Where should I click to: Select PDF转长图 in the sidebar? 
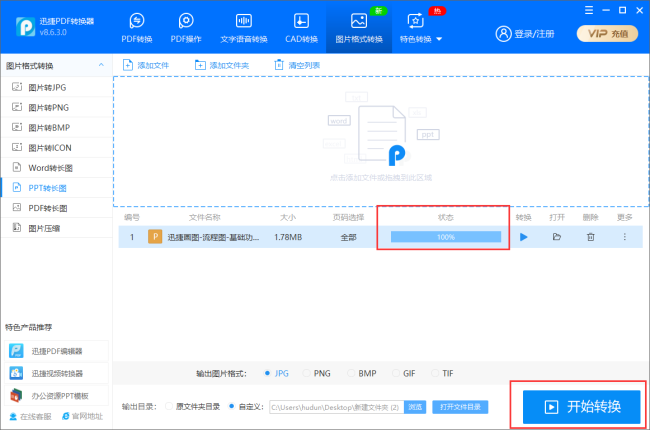(x=57, y=208)
